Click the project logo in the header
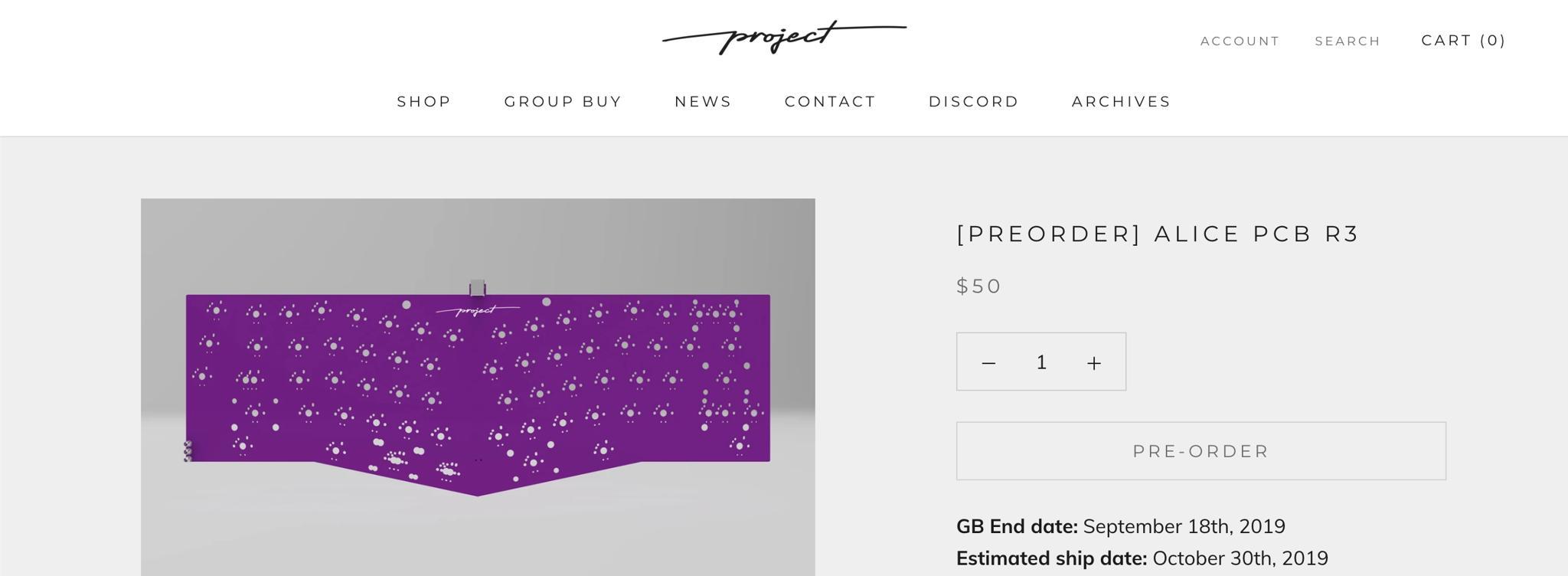Image resolution: width=1568 pixels, height=576 pixels. (784, 37)
